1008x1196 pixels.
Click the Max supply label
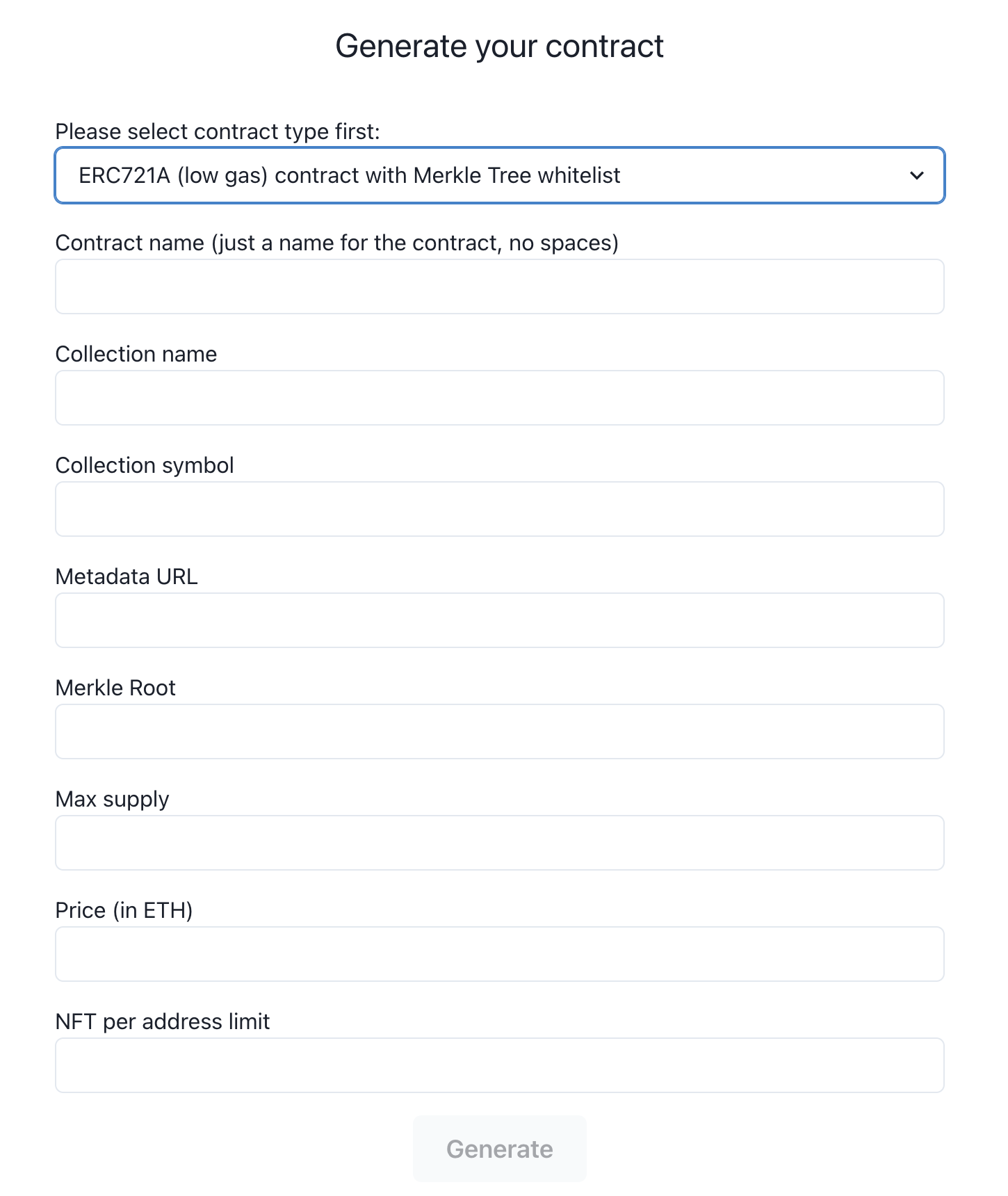(112, 799)
